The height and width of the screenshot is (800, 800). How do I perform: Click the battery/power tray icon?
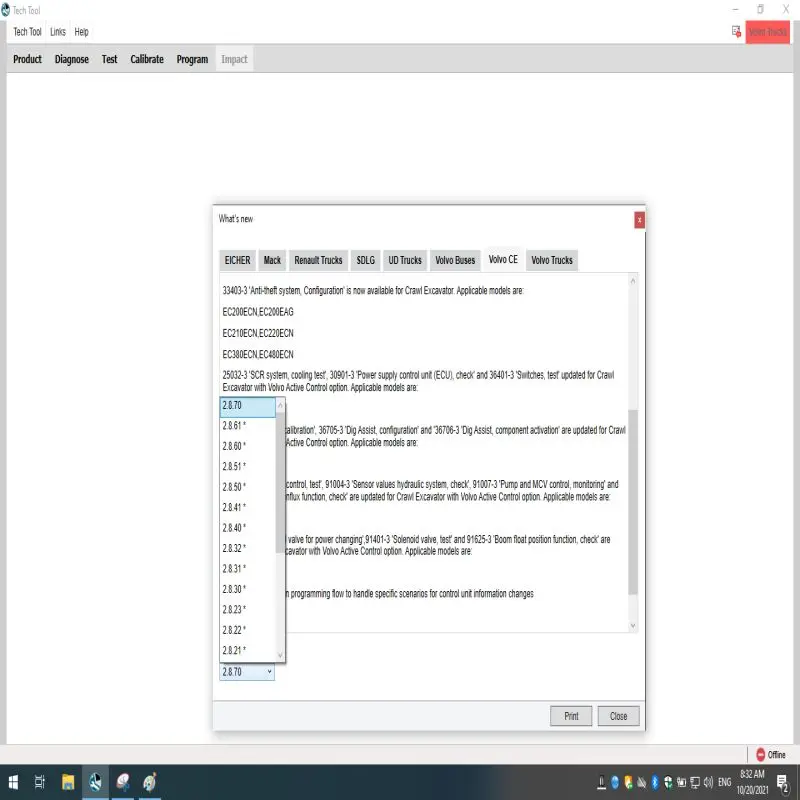click(682, 782)
